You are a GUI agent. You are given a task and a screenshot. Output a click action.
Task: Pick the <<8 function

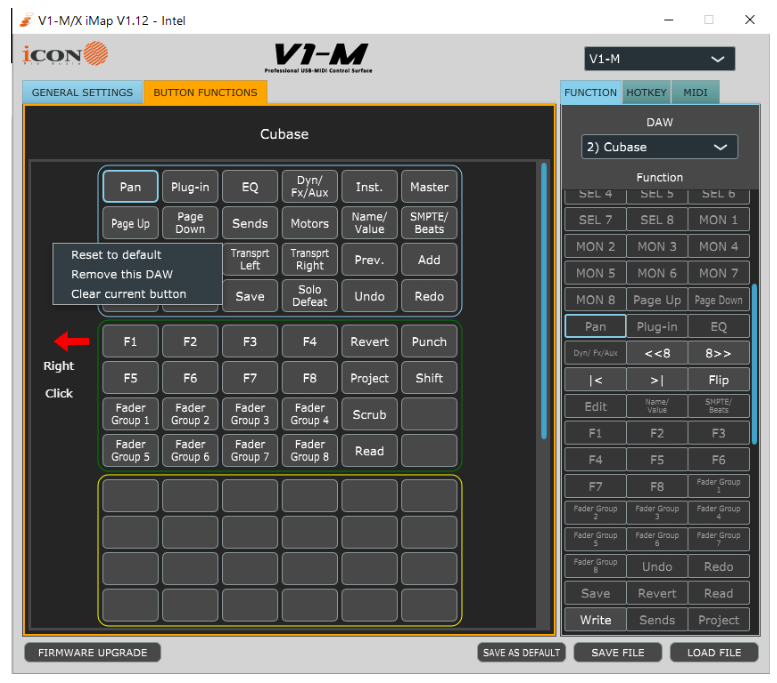pyautogui.click(x=657, y=353)
